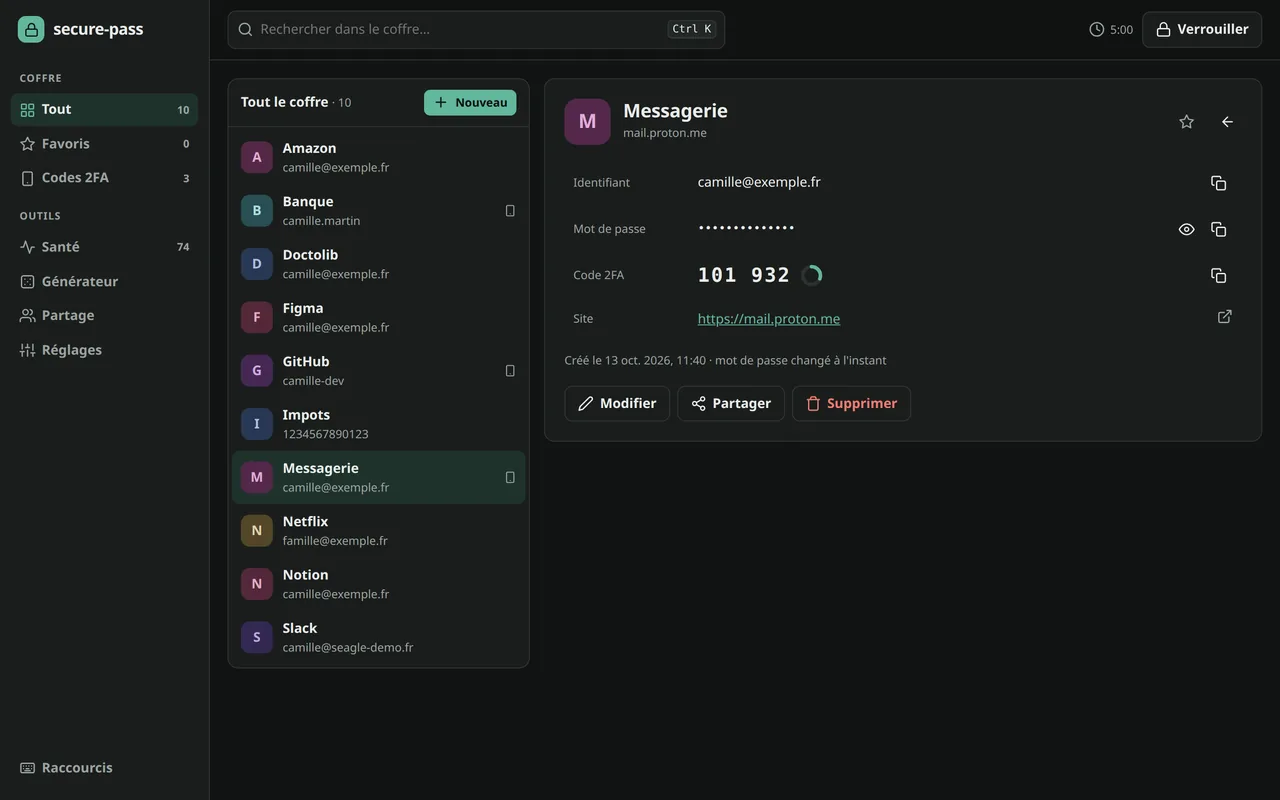Lock the vault with Verrouiller
This screenshot has width=1280, height=800.
1202,30
